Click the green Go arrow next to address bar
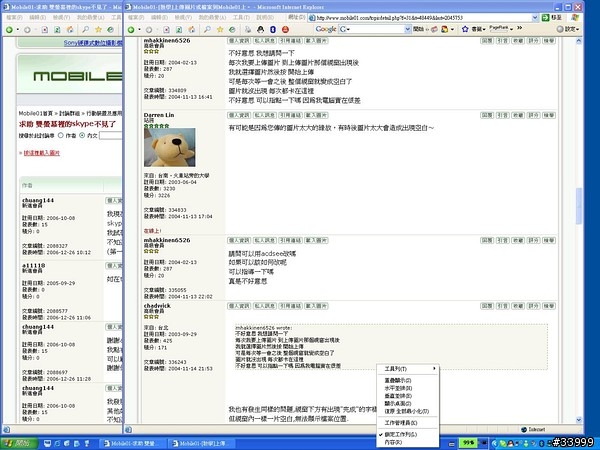 545,18
